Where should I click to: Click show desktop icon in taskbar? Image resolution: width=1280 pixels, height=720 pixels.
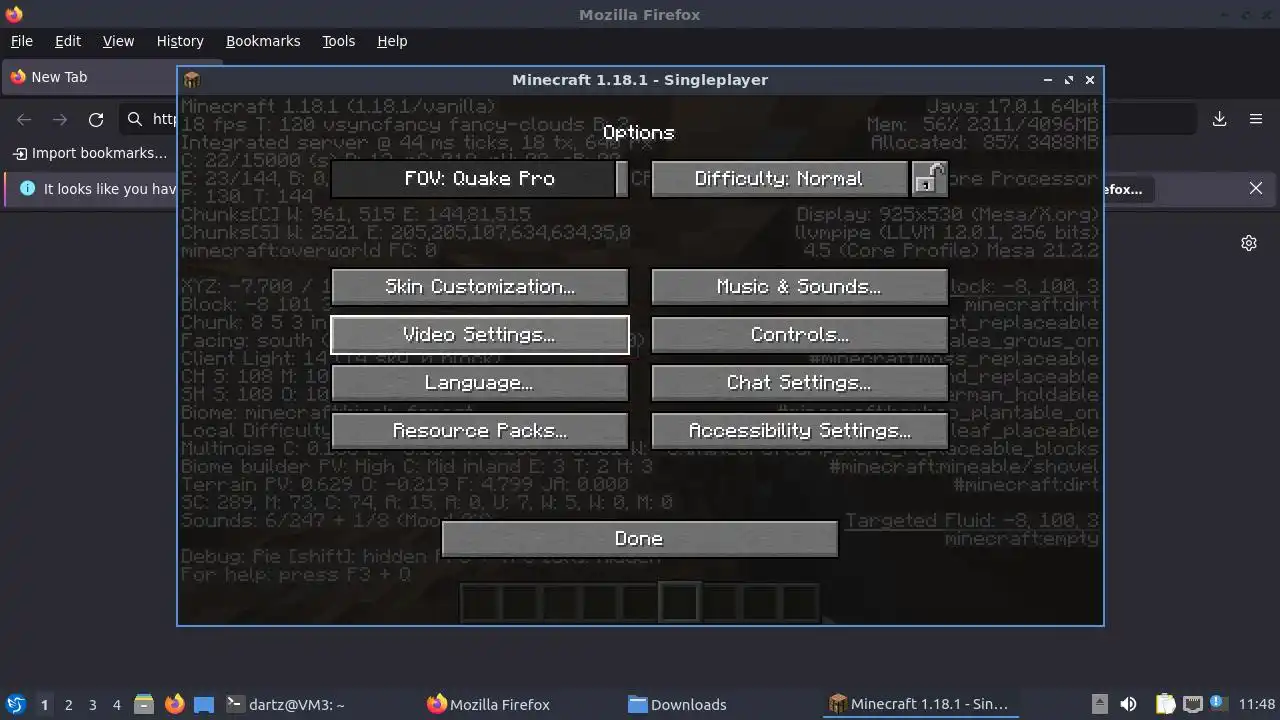[204, 704]
